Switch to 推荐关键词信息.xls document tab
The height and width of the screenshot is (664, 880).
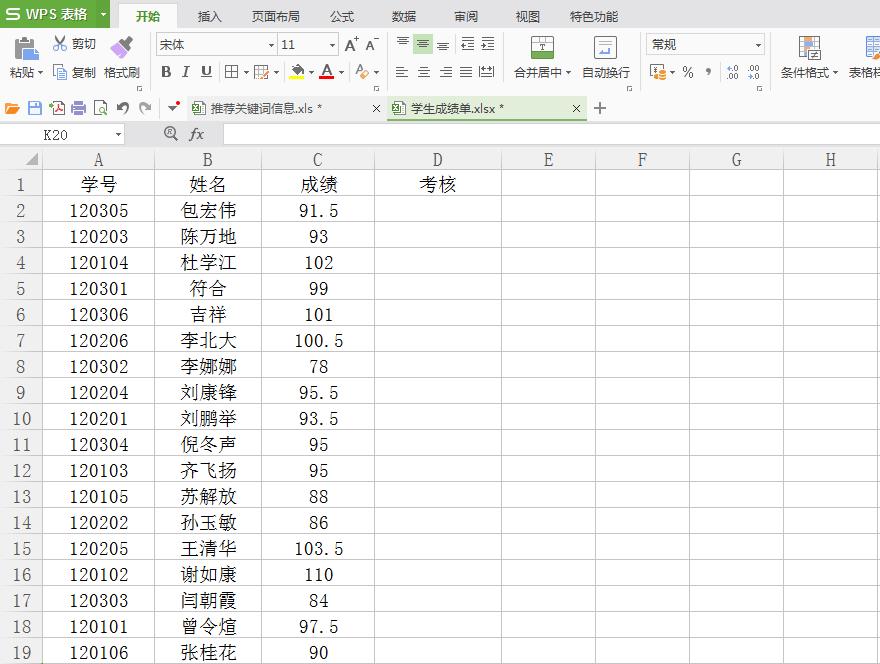pos(263,108)
